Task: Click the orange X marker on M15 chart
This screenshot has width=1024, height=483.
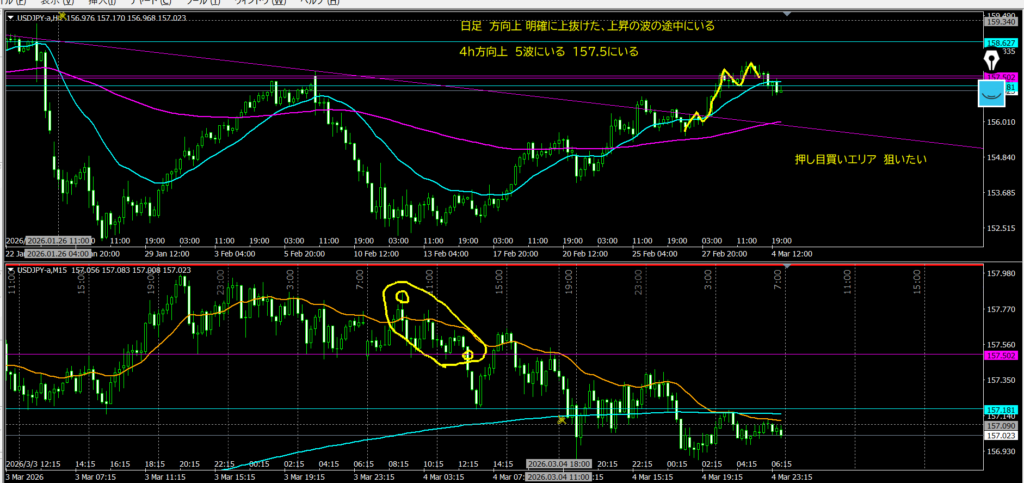Action: click(x=562, y=420)
